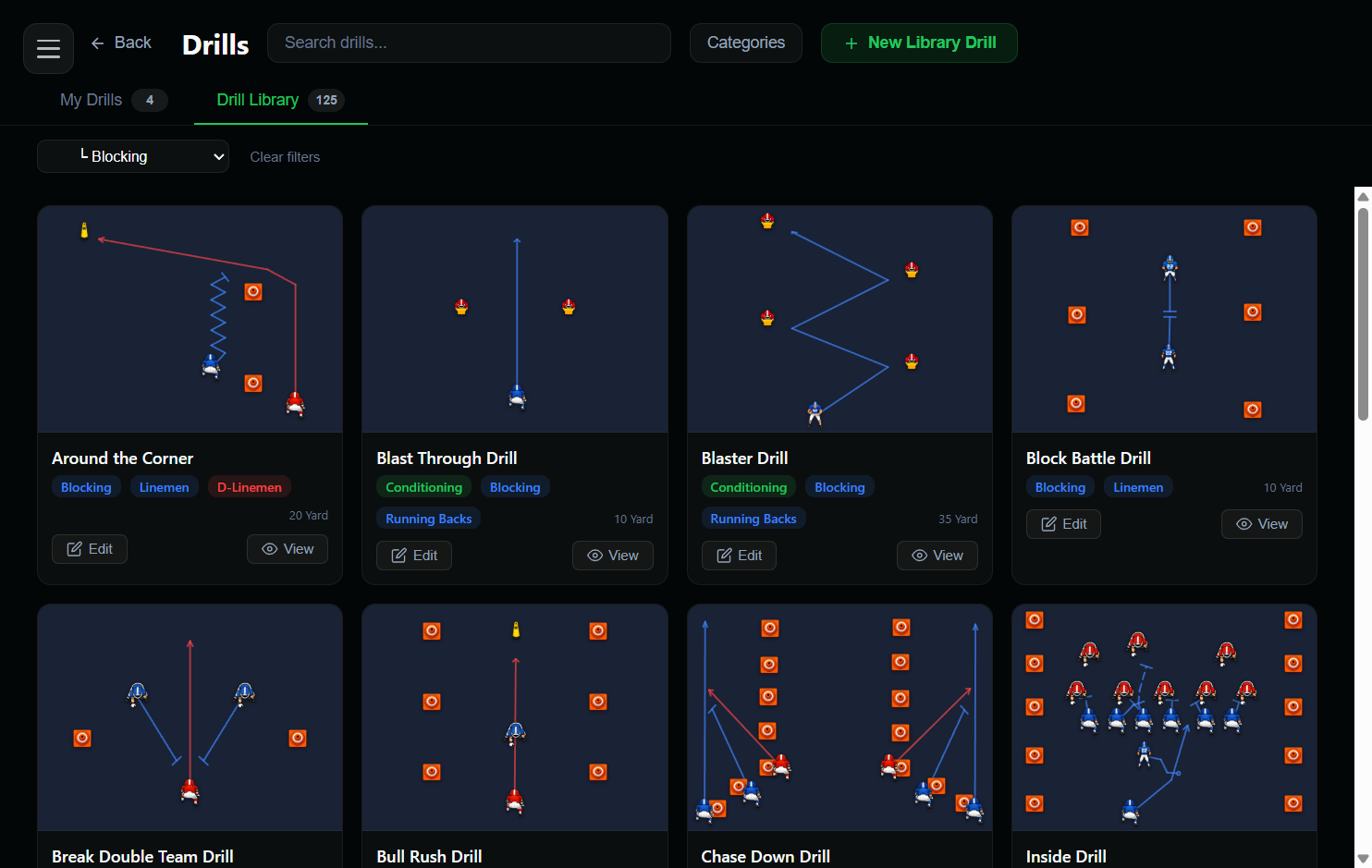The image size is (1372, 868).
Task: Click the Blocking tag on Block Battle Drill
Action: coord(1060,487)
